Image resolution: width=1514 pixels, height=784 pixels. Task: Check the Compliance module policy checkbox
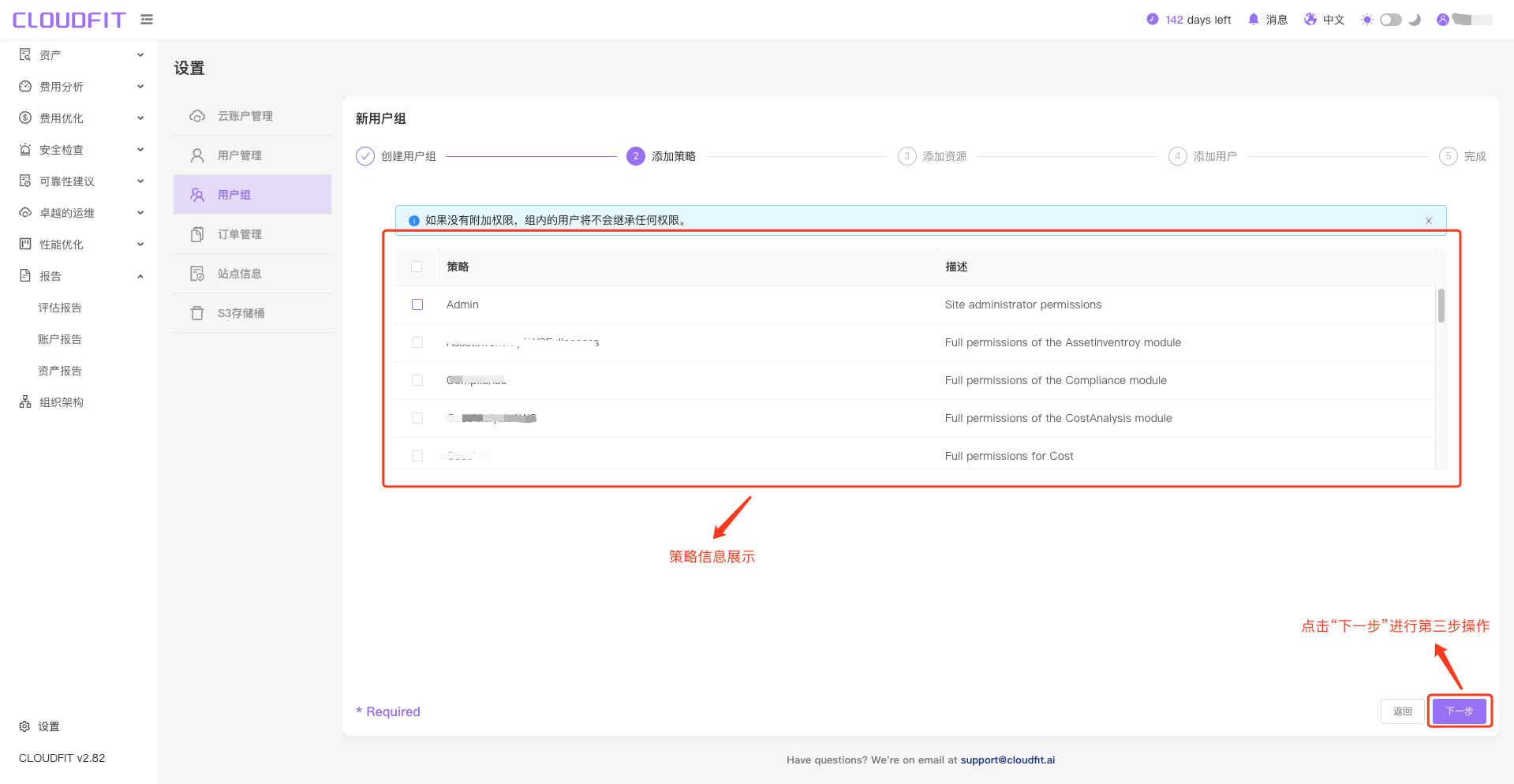(417, 380)
